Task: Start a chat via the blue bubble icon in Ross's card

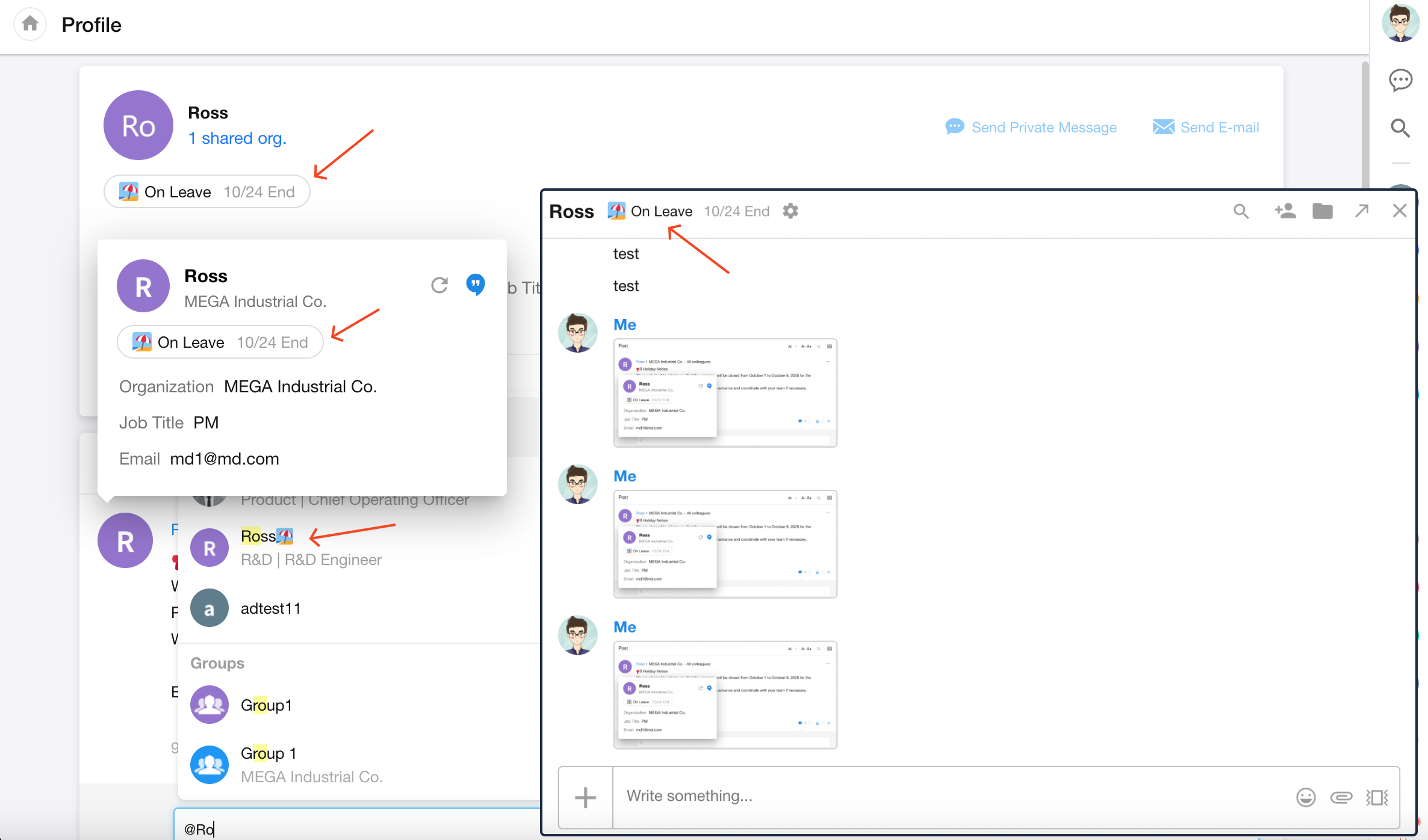Action: 476,284
